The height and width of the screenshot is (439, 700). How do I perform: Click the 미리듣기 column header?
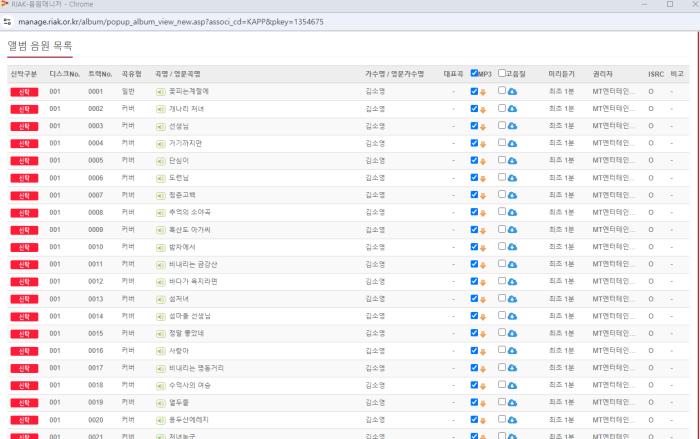coord(561,74)
